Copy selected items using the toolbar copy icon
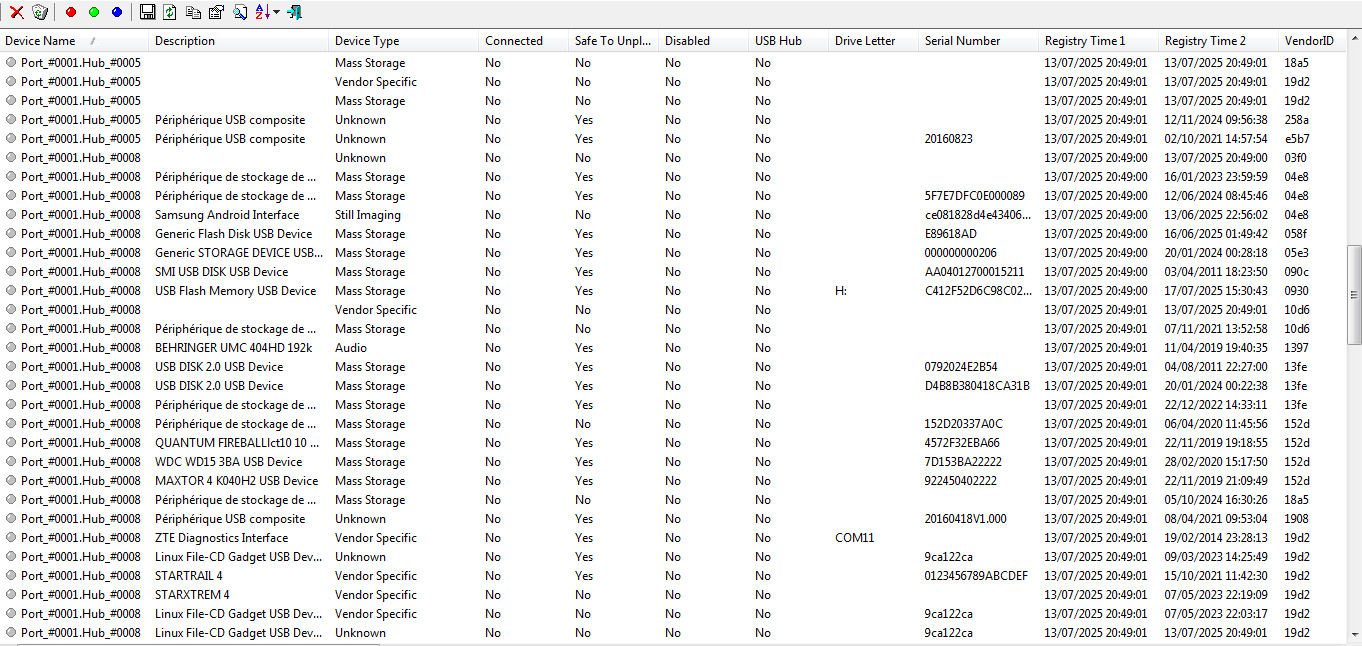The width and height of the screenshot is (1362, 646). point(193,12)
